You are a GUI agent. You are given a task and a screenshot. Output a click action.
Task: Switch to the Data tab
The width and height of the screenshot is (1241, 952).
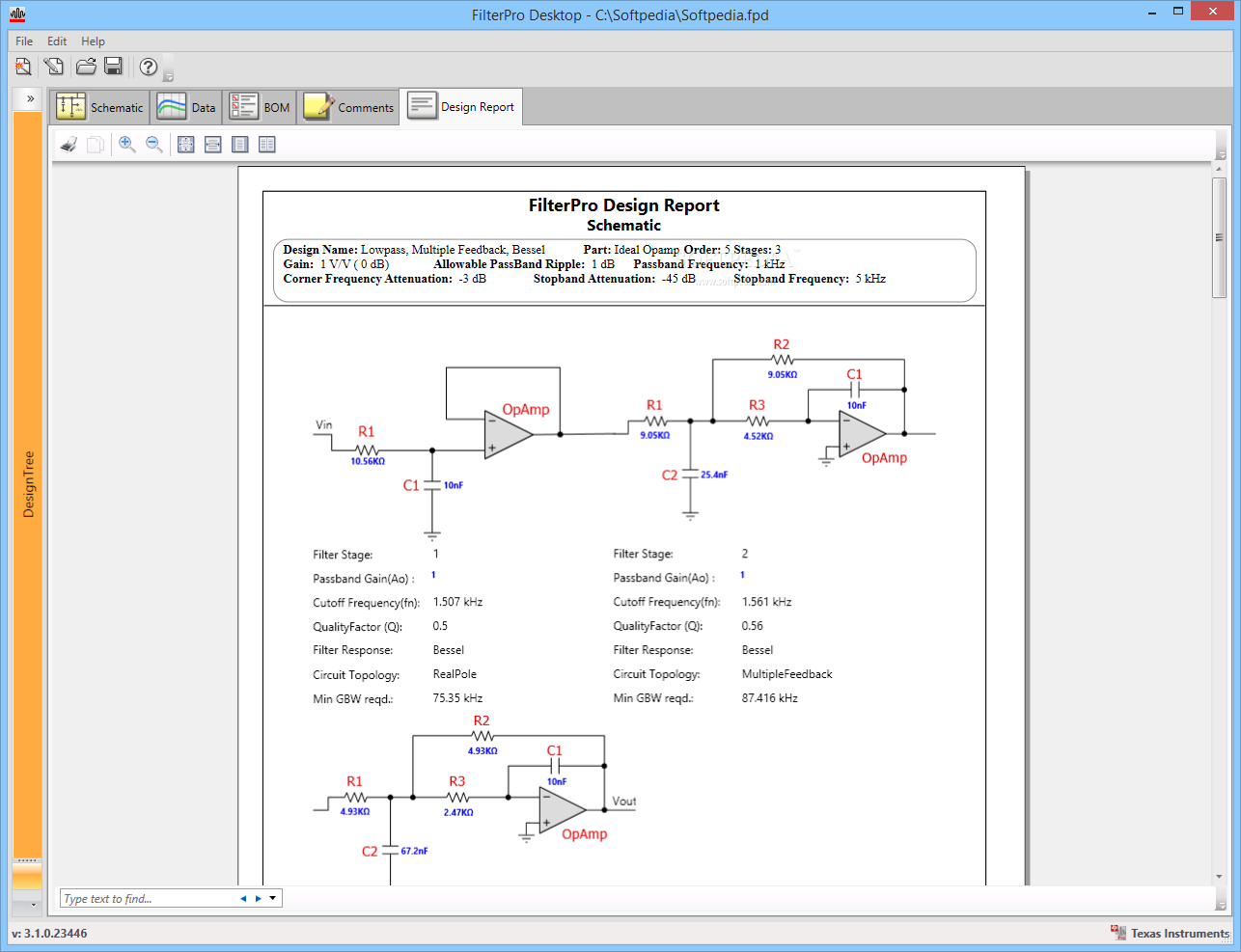pos(186,107)
